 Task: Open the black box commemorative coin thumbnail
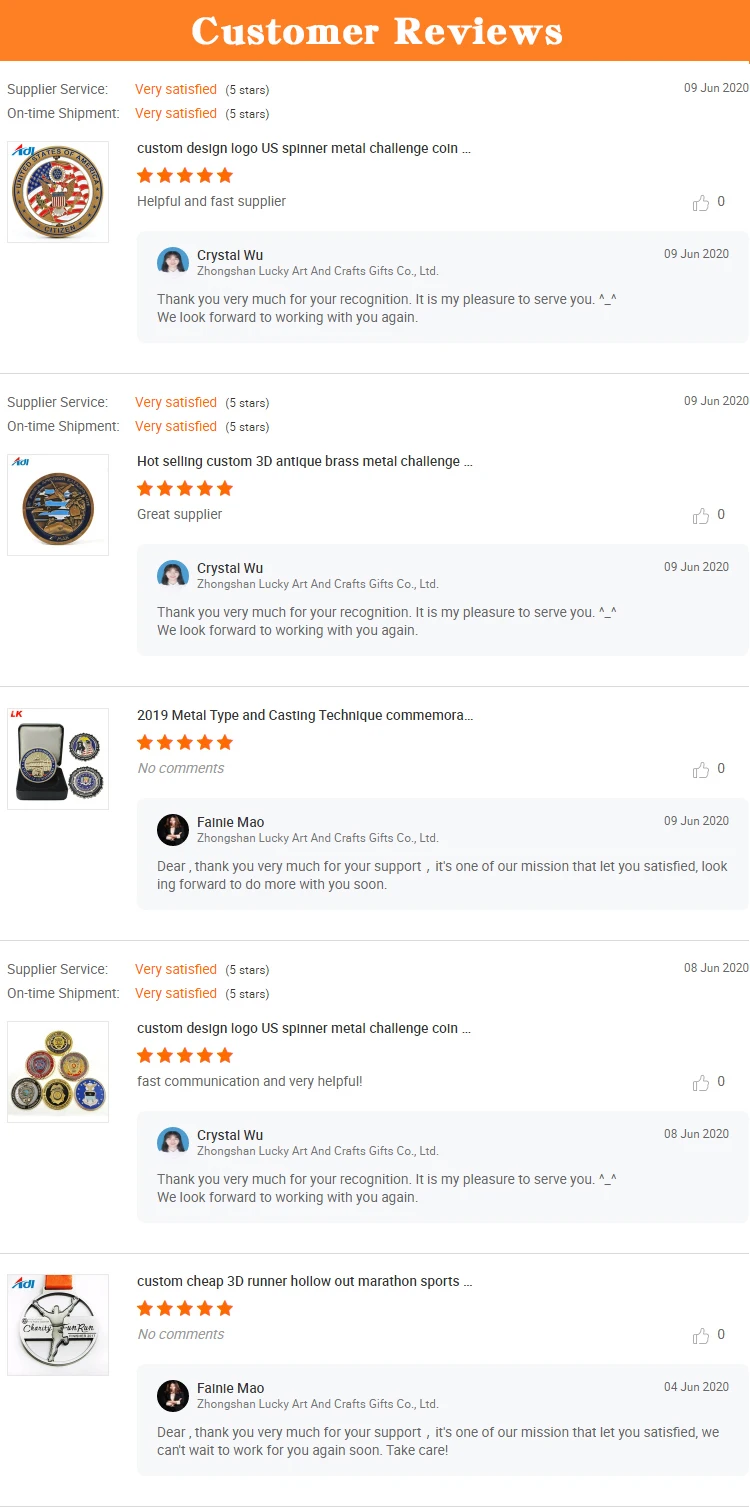[x=58, y=759]
